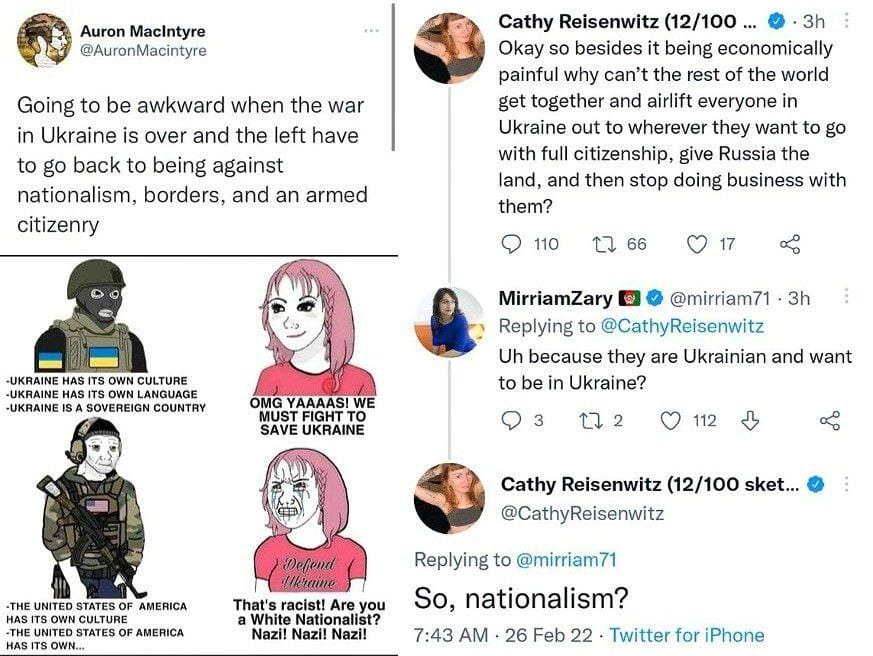This screenshot has height=656, width=873.
Task: Retweet MirriamZary's reply
Action: 590,421
